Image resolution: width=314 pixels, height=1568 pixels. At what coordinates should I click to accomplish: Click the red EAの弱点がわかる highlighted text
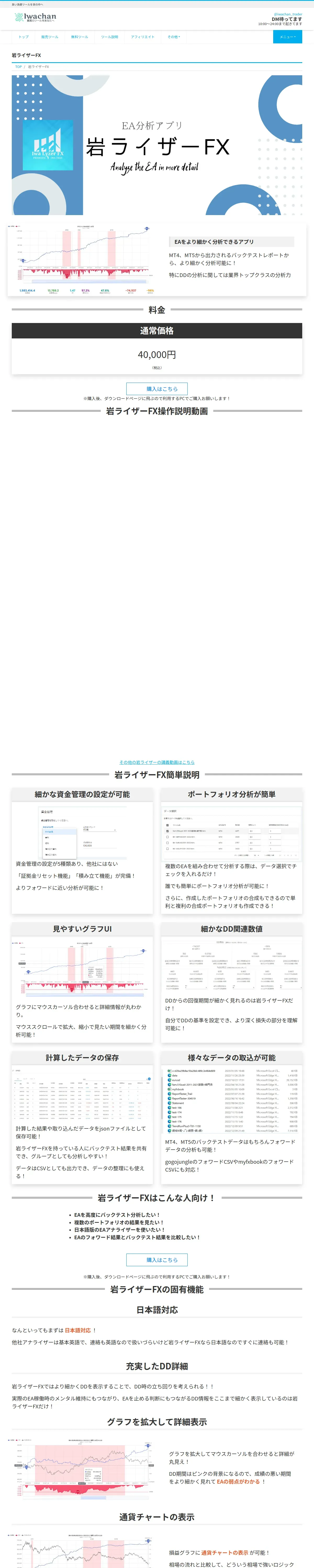238,1481
